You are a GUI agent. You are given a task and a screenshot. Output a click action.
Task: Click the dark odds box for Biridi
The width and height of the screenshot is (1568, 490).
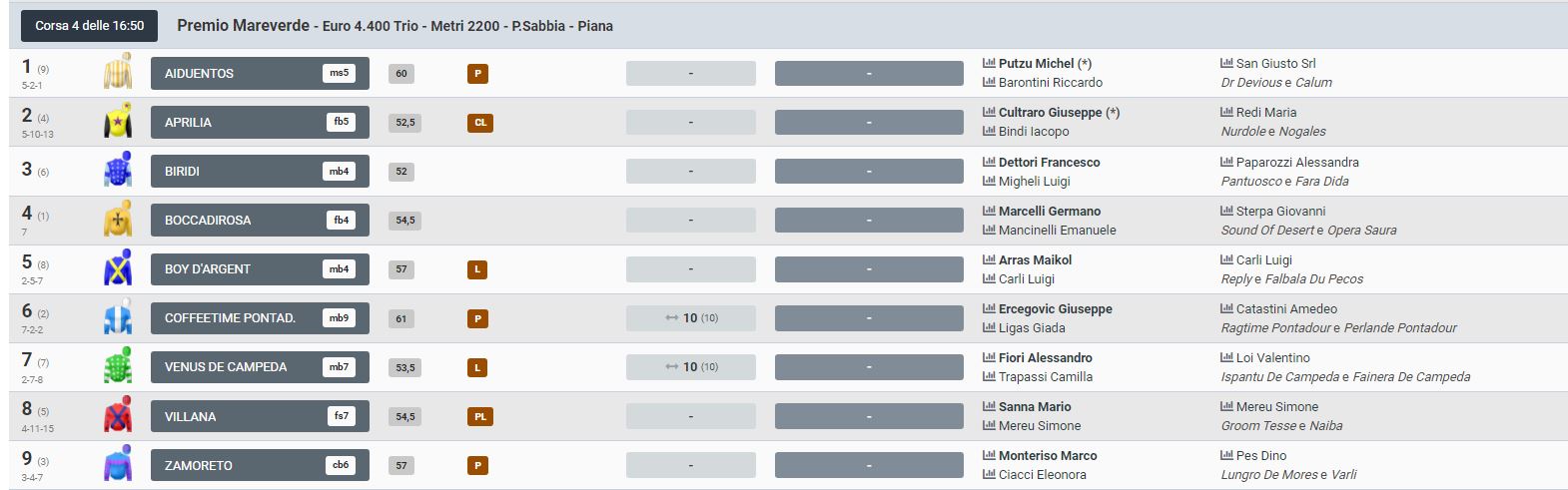[x=869, y=171]
